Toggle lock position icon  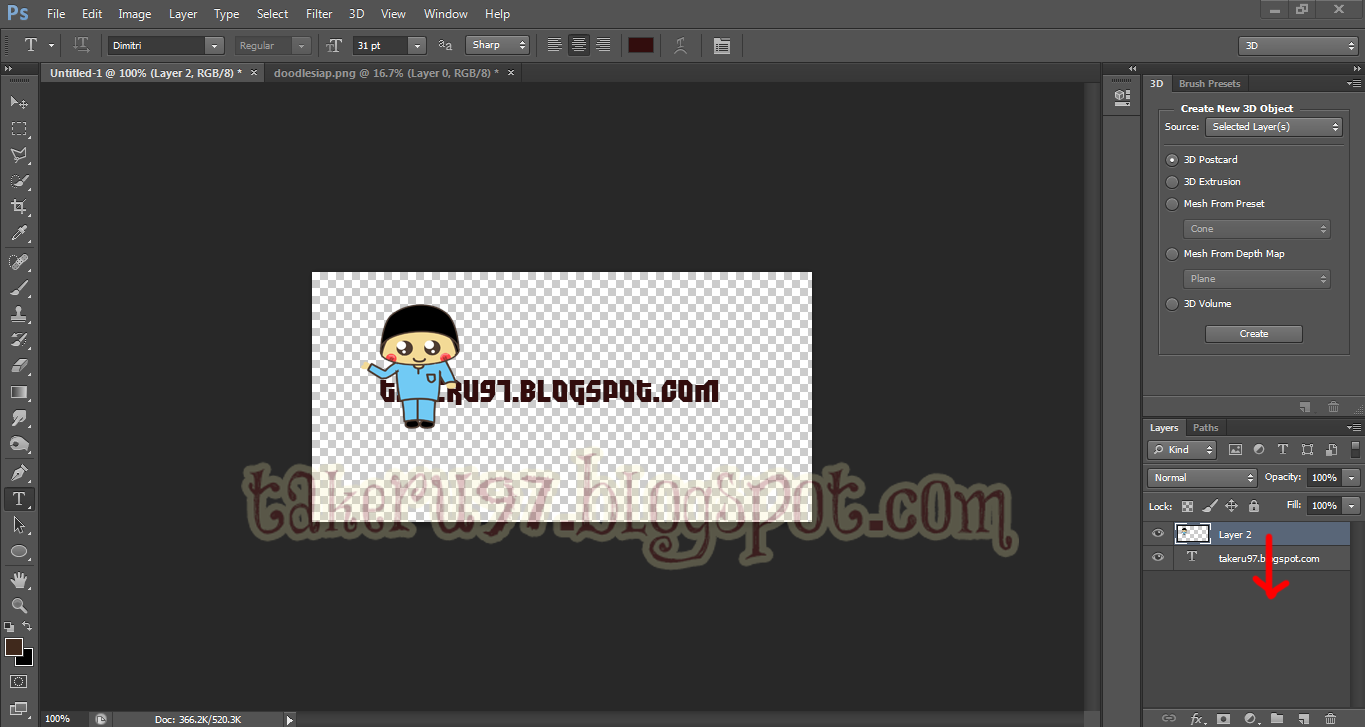coord(1232,506)
